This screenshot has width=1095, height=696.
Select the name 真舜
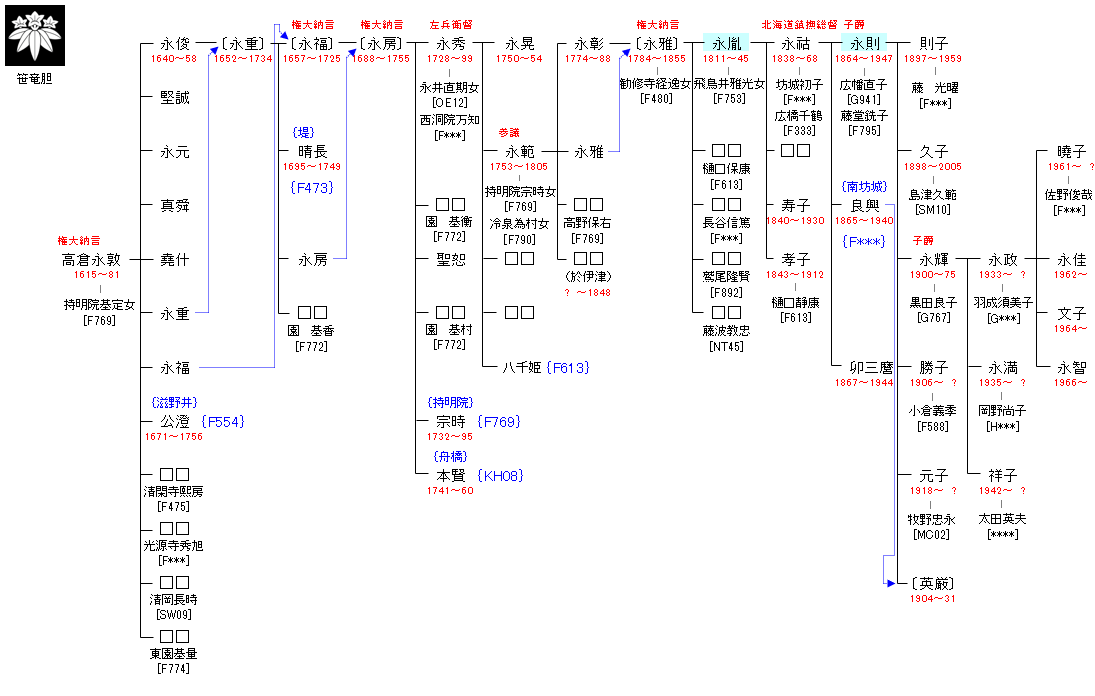tap(175, 205)
